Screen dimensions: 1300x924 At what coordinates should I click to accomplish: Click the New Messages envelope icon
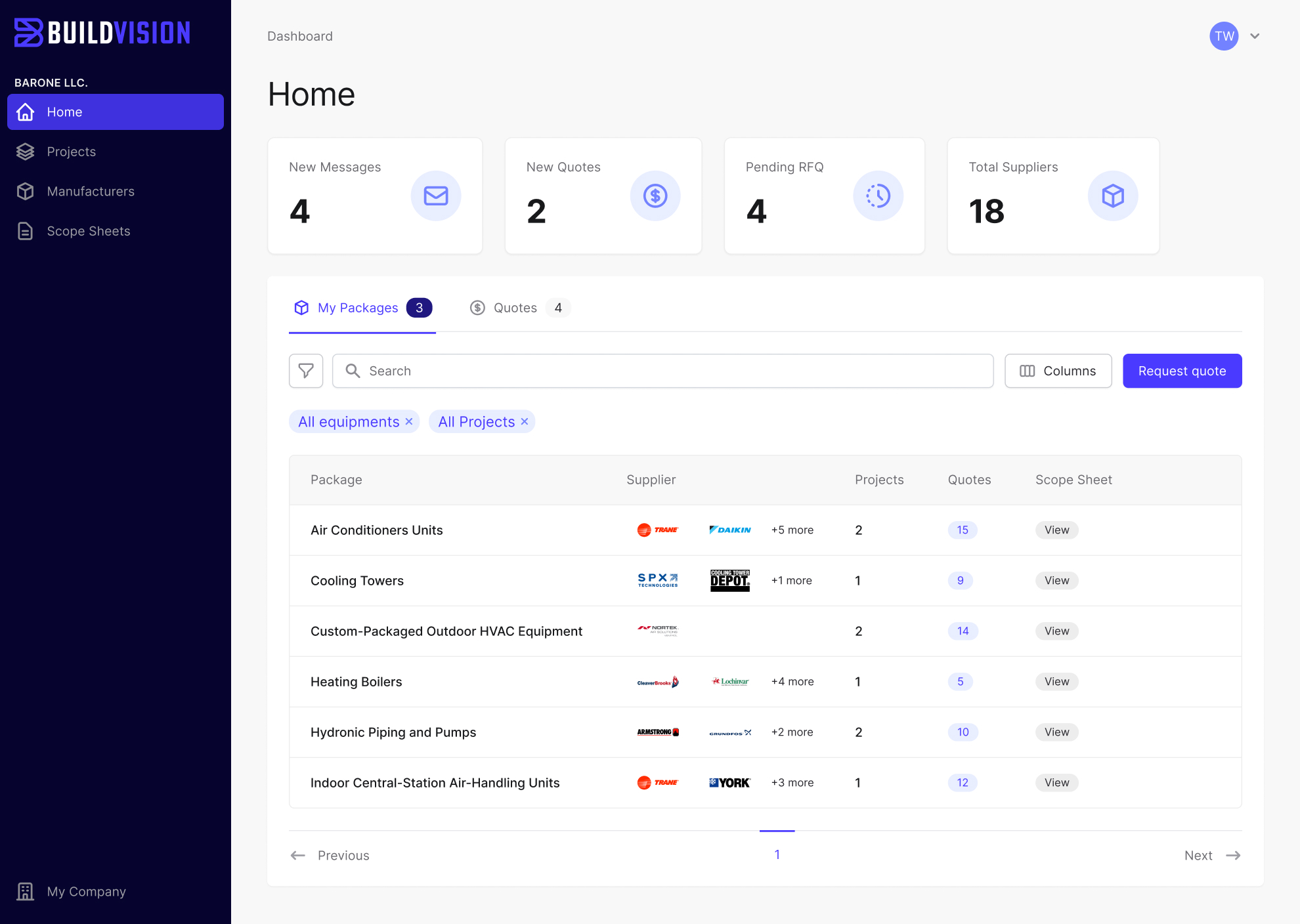coord(435,196)
